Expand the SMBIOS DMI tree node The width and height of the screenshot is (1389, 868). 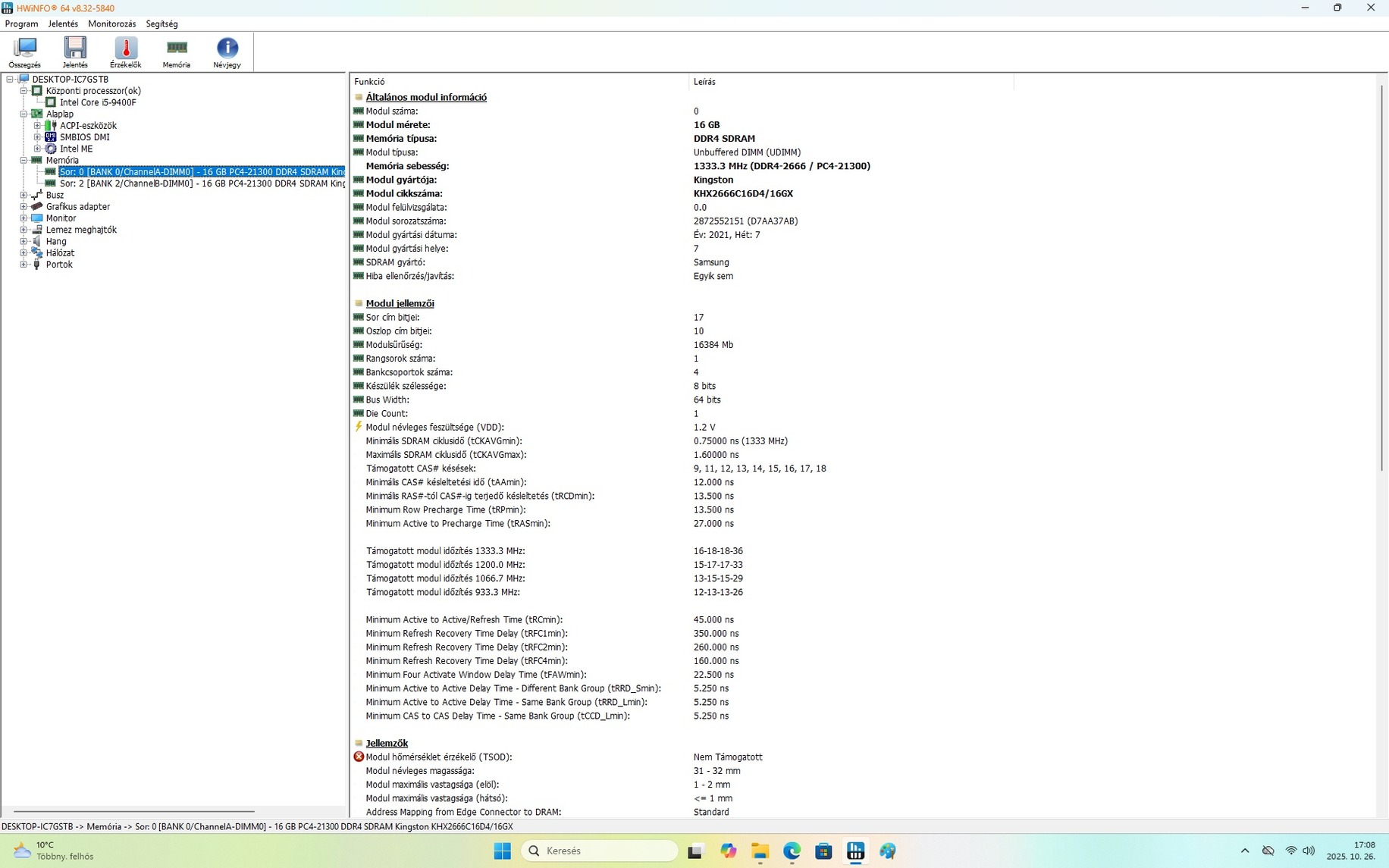(37, 137)
